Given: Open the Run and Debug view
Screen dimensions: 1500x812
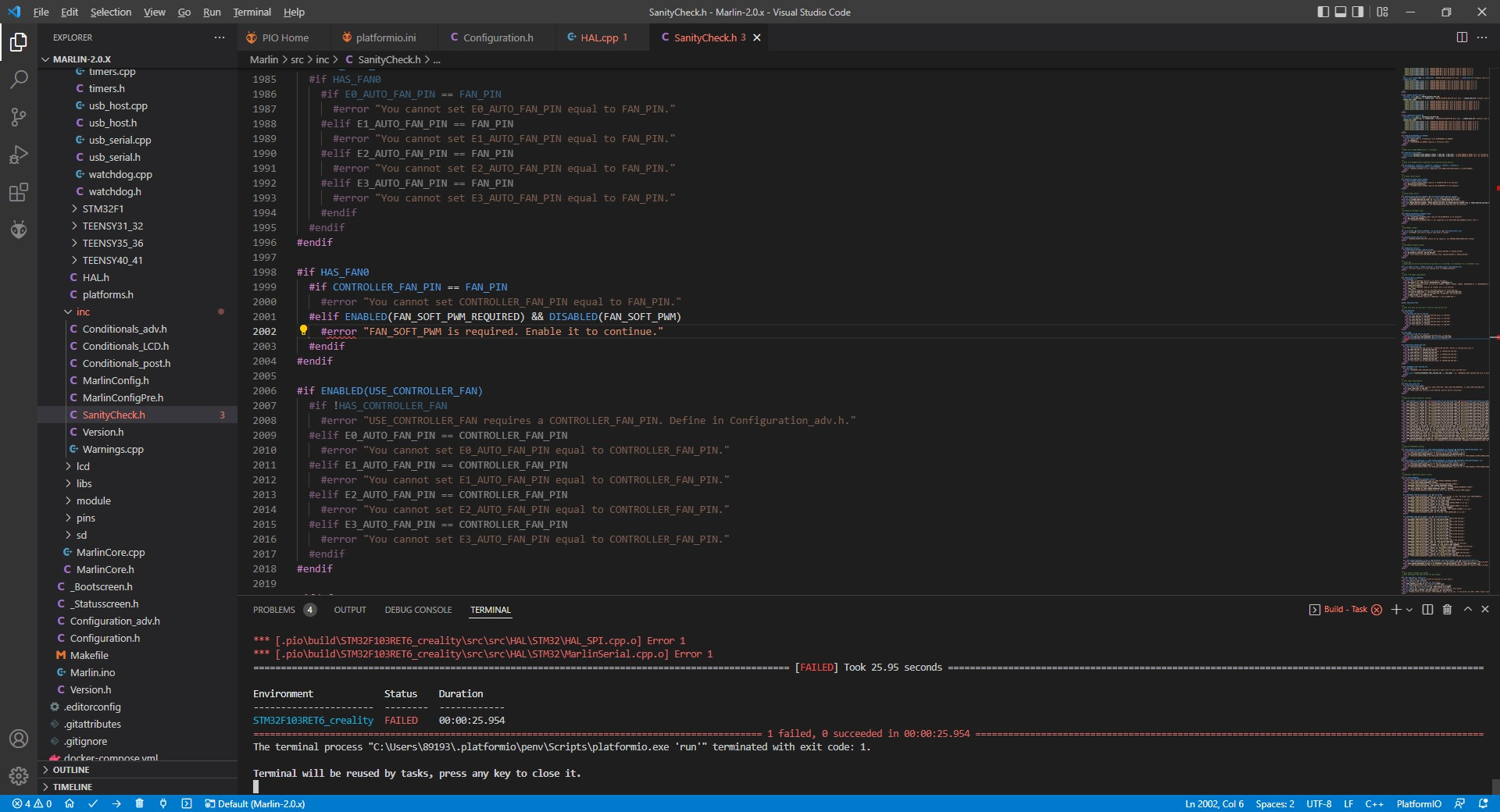Looking at the screenshot, I should click(x=19, y=155).
